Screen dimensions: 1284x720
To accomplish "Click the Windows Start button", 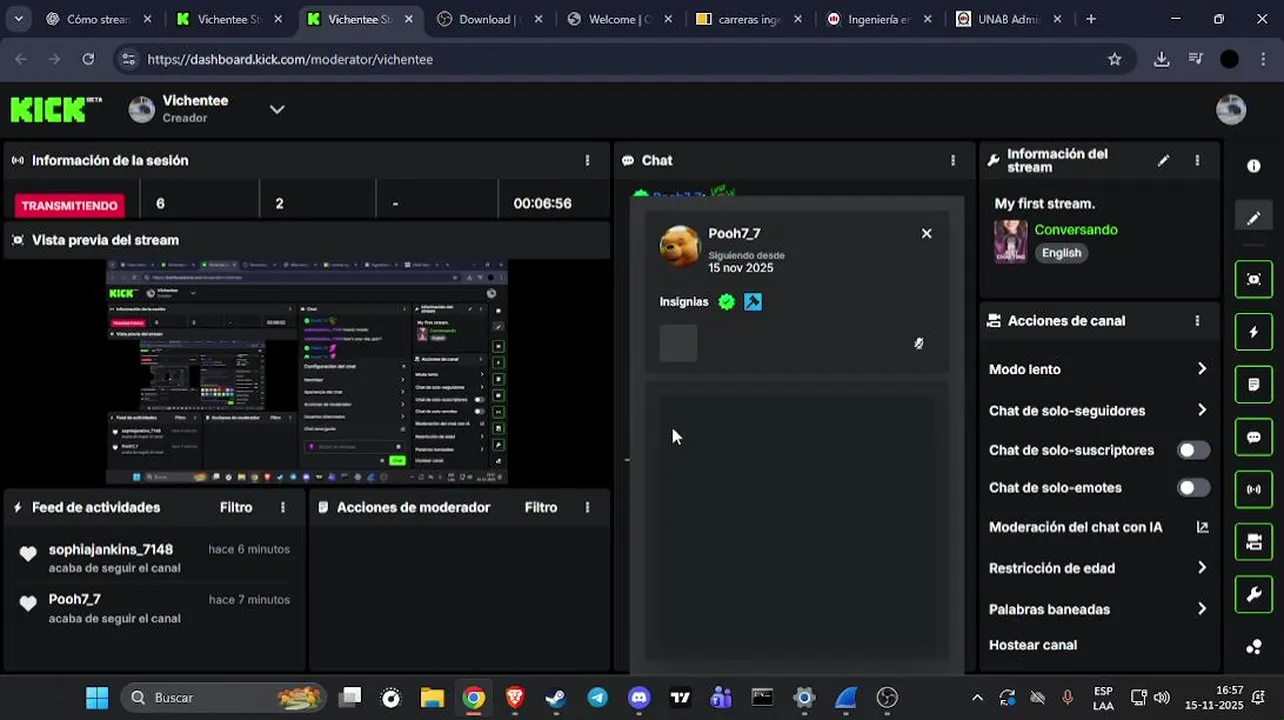I will point(97,697).
